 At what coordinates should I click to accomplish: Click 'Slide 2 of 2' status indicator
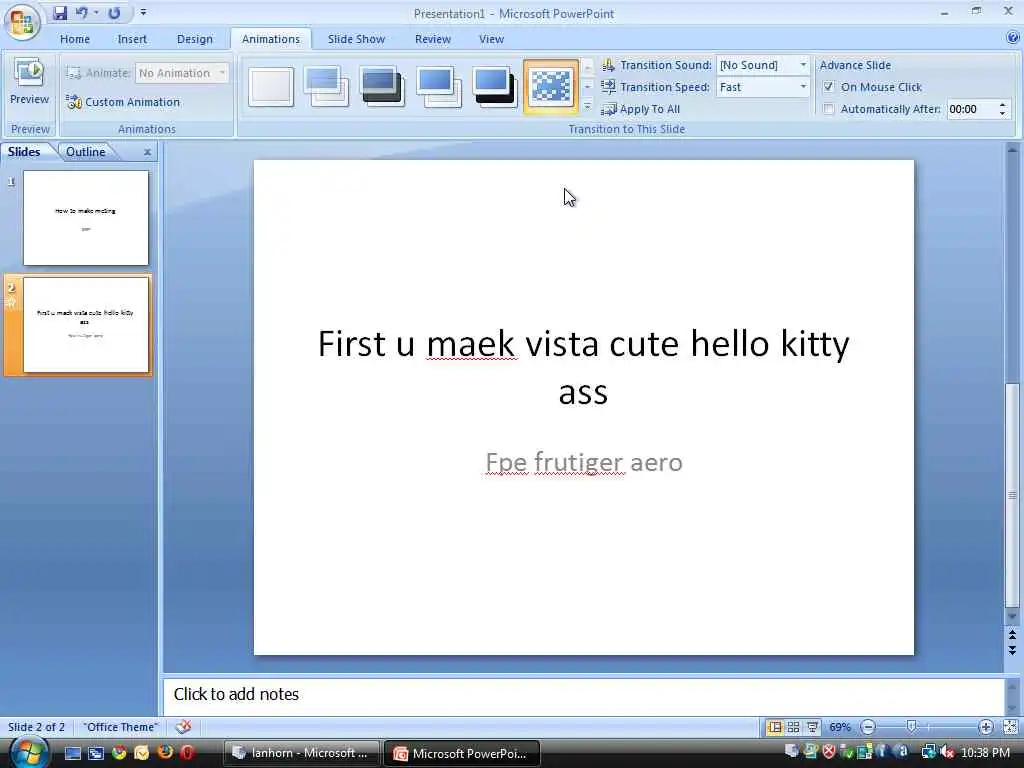(37, 727)
